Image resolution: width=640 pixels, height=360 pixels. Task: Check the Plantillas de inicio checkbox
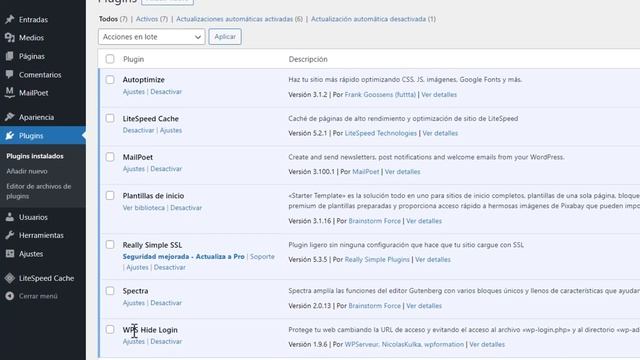pyautogui.click(x=110, y=196)
